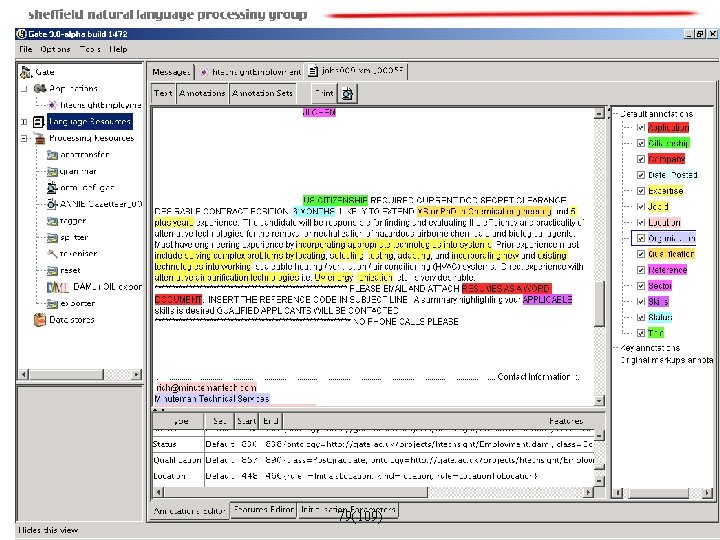The height and width of the screenshot is (540, 720).
Task: Open the Help menu
Action: pyautogui.click(x=118, y=49)
